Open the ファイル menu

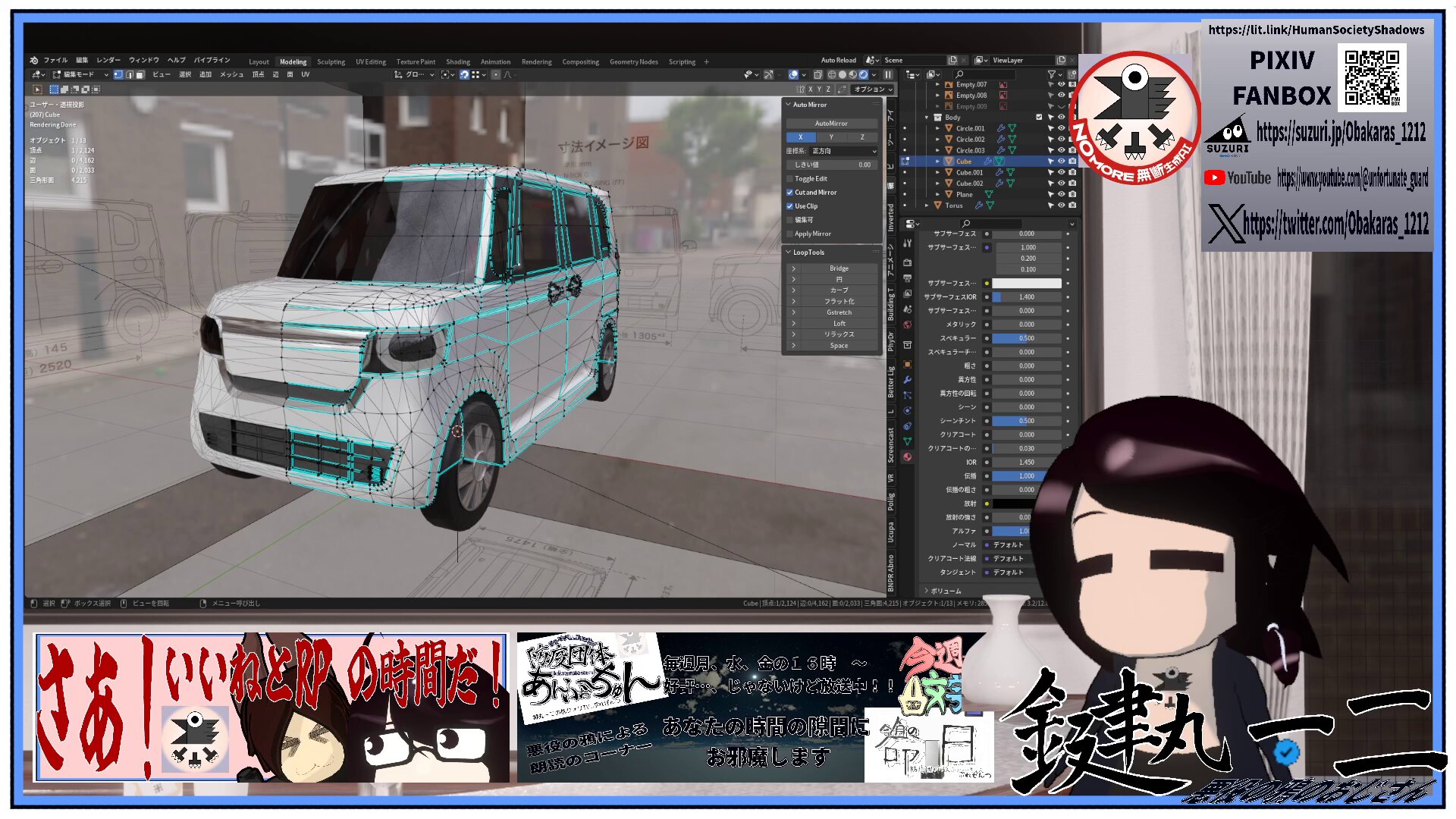coord(55,60)
